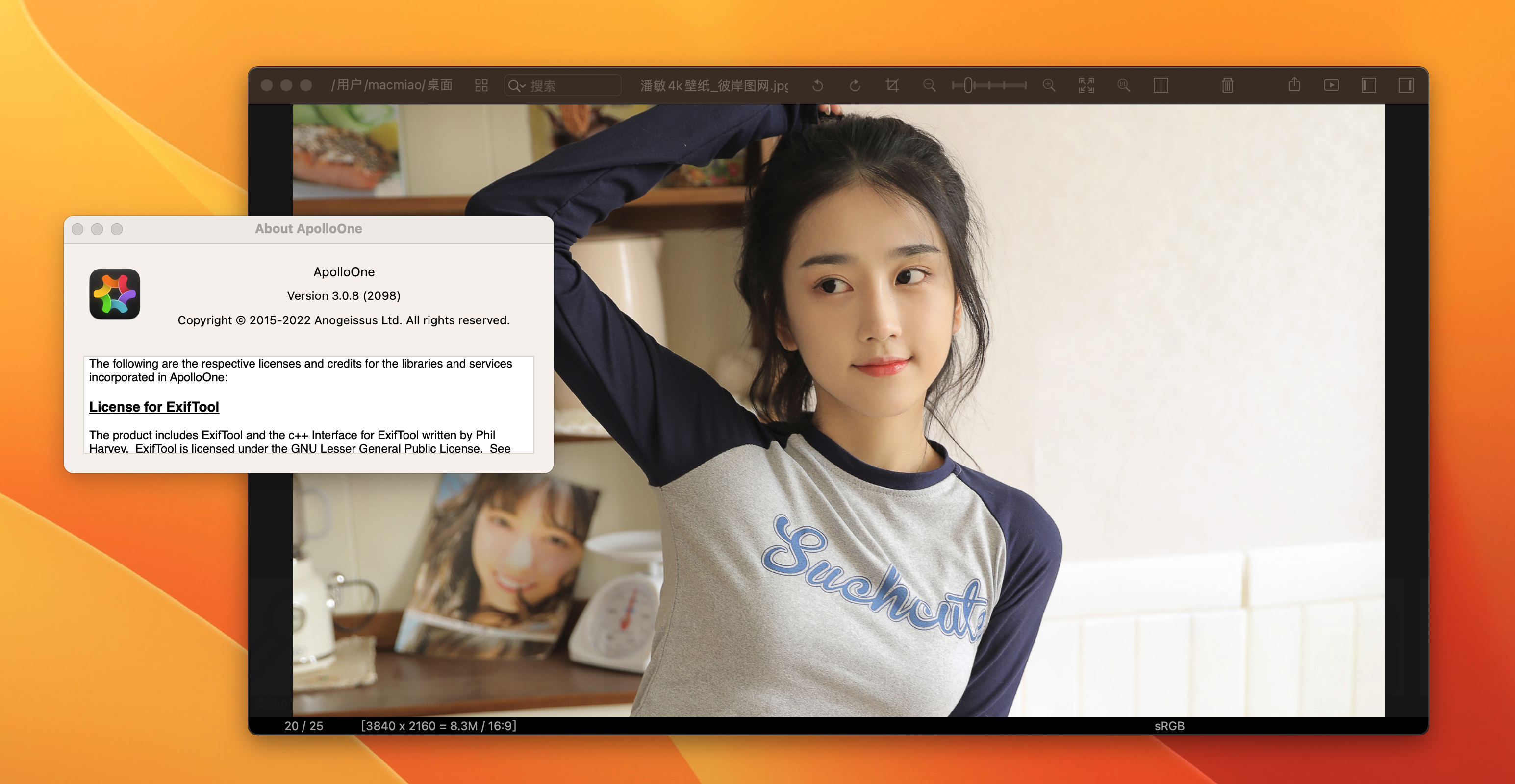This screenshot has height=784, width=1515.
Task: Rotate image counterclockwise
Action: [x=817, y=86]
